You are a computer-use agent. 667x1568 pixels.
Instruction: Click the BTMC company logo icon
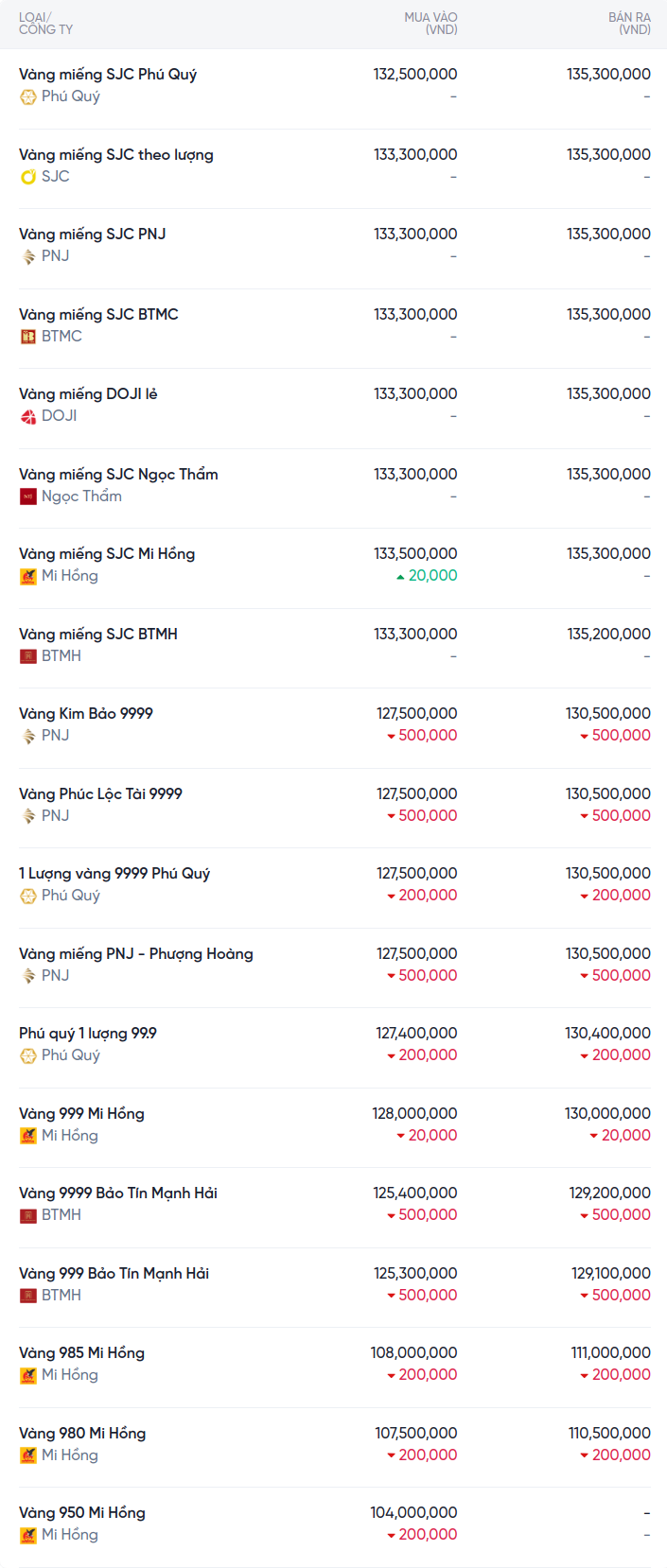point(28,337)
